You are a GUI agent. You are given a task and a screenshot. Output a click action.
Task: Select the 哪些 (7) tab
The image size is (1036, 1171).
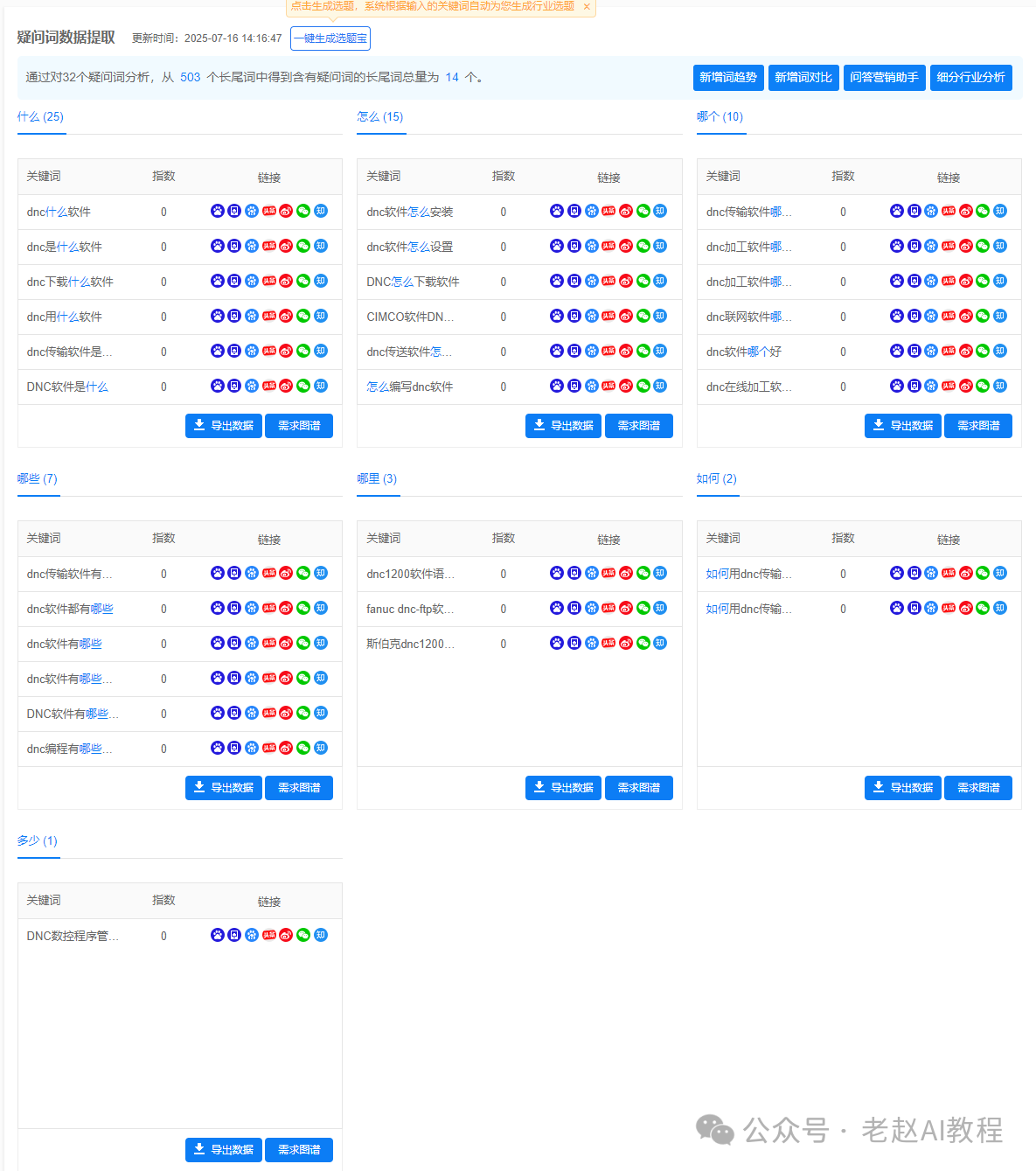(38, 478)
